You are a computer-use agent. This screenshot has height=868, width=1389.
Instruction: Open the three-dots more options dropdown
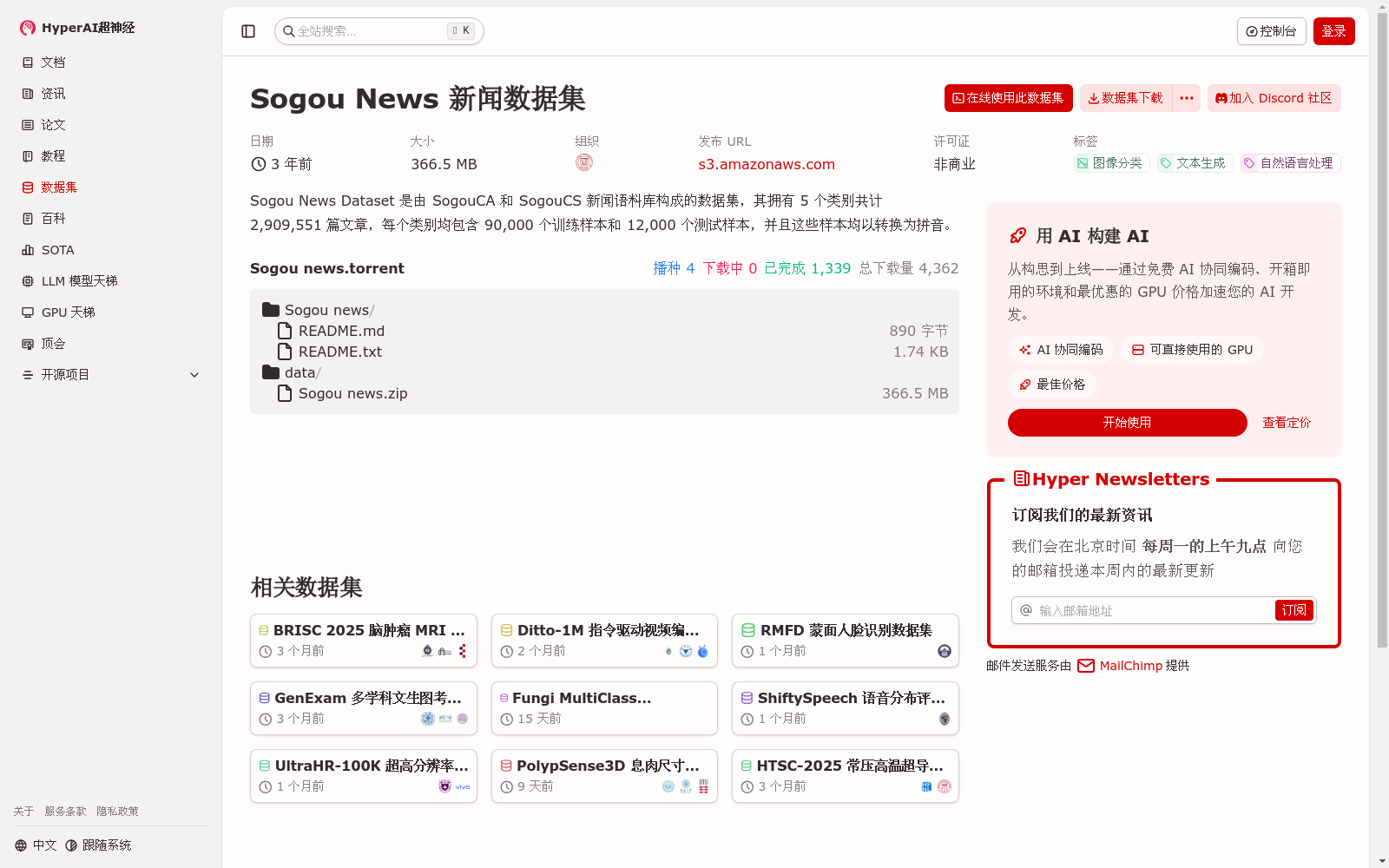pos(1187,98)
